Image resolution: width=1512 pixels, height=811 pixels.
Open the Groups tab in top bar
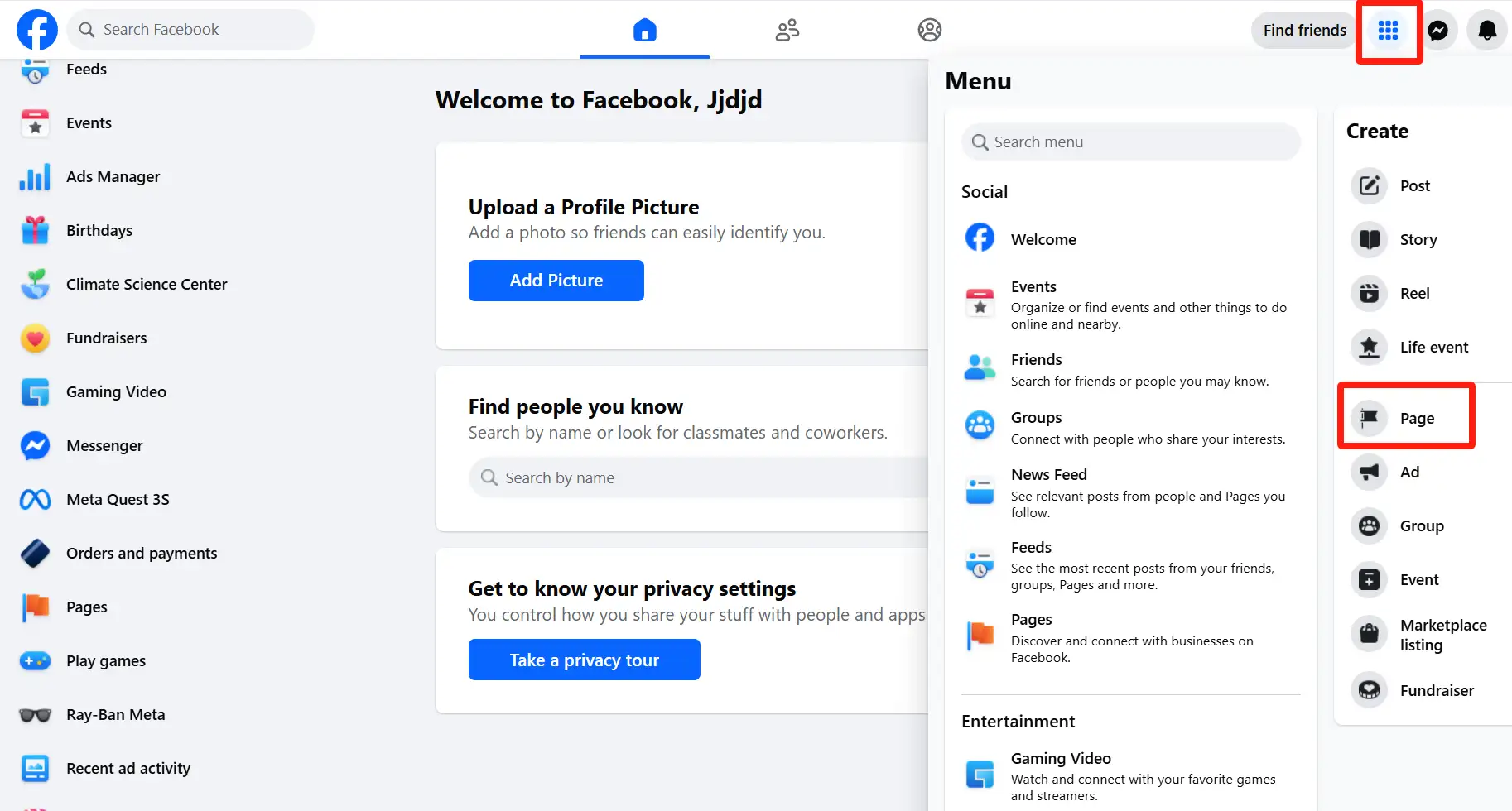(x=929, y=30)
